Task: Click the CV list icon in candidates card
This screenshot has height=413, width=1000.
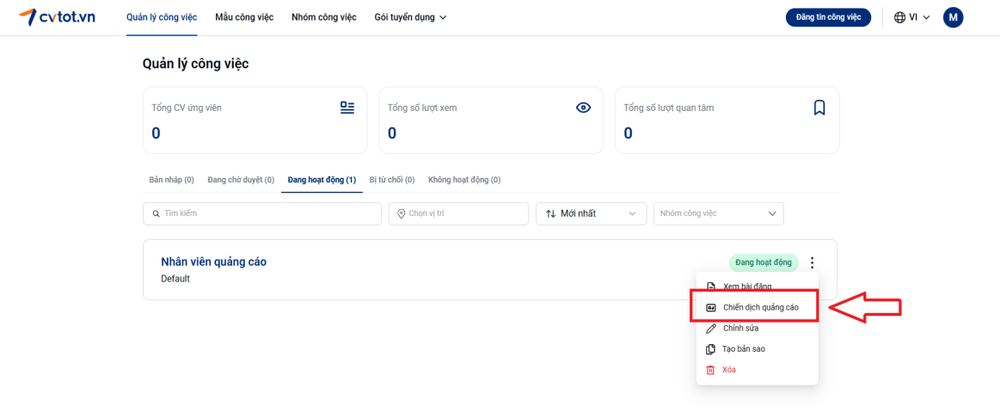Action: 347,108
